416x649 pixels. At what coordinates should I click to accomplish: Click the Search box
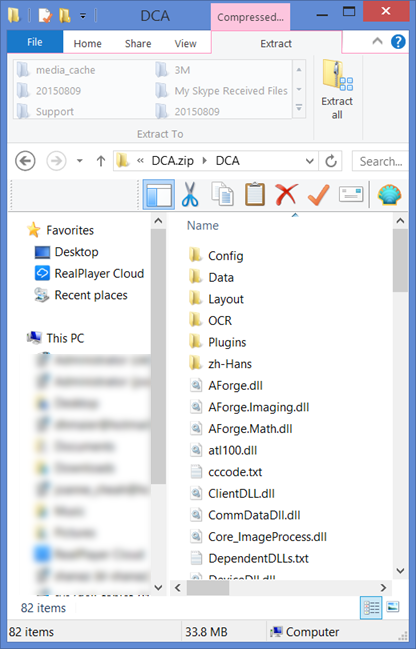tap(380, 161)
